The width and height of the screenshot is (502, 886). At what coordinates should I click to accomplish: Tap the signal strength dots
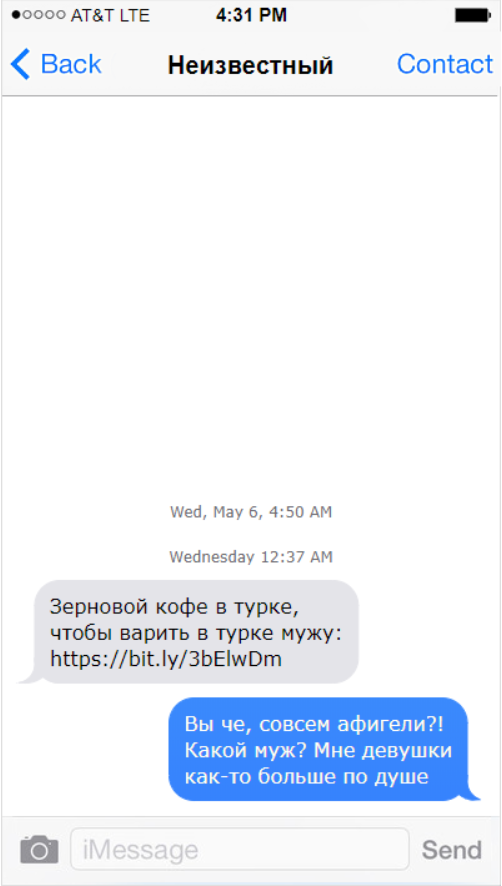(40, 16)
